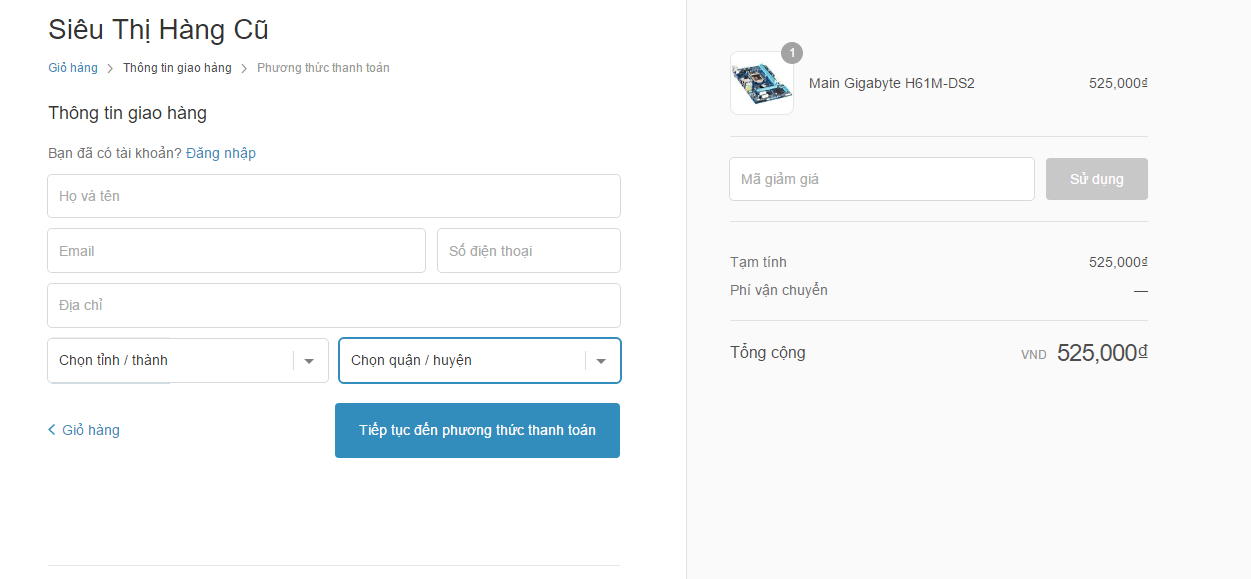The height and width of the screenshot is (579, 1251).
Task: Open the Gigabyte mainboard product thumbnail
Action: tap(762, 83)
